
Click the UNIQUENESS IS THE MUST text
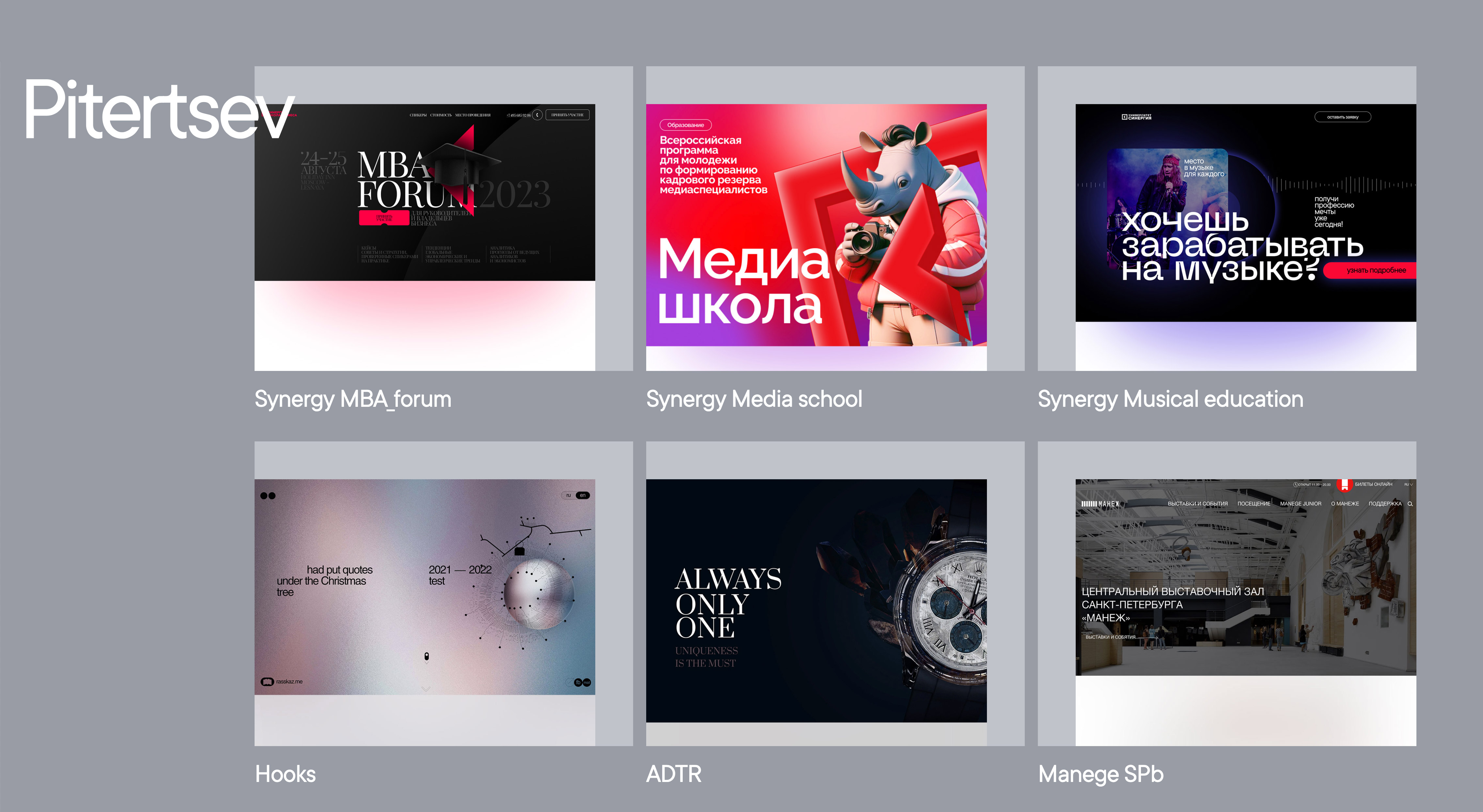click(x=706, y=657)
